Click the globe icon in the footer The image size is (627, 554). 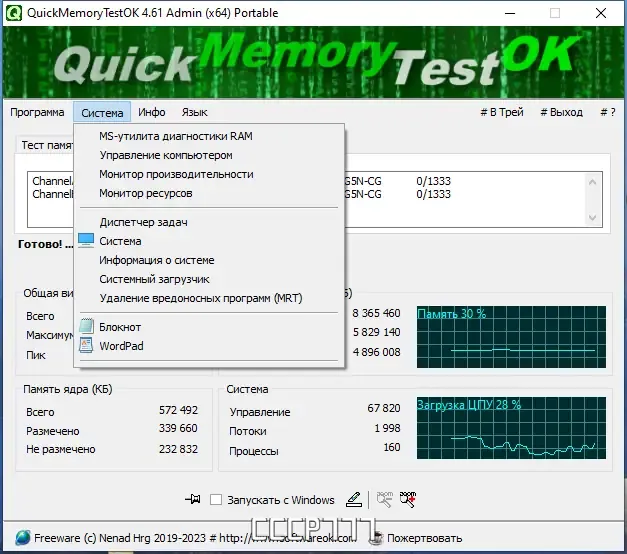23,538
